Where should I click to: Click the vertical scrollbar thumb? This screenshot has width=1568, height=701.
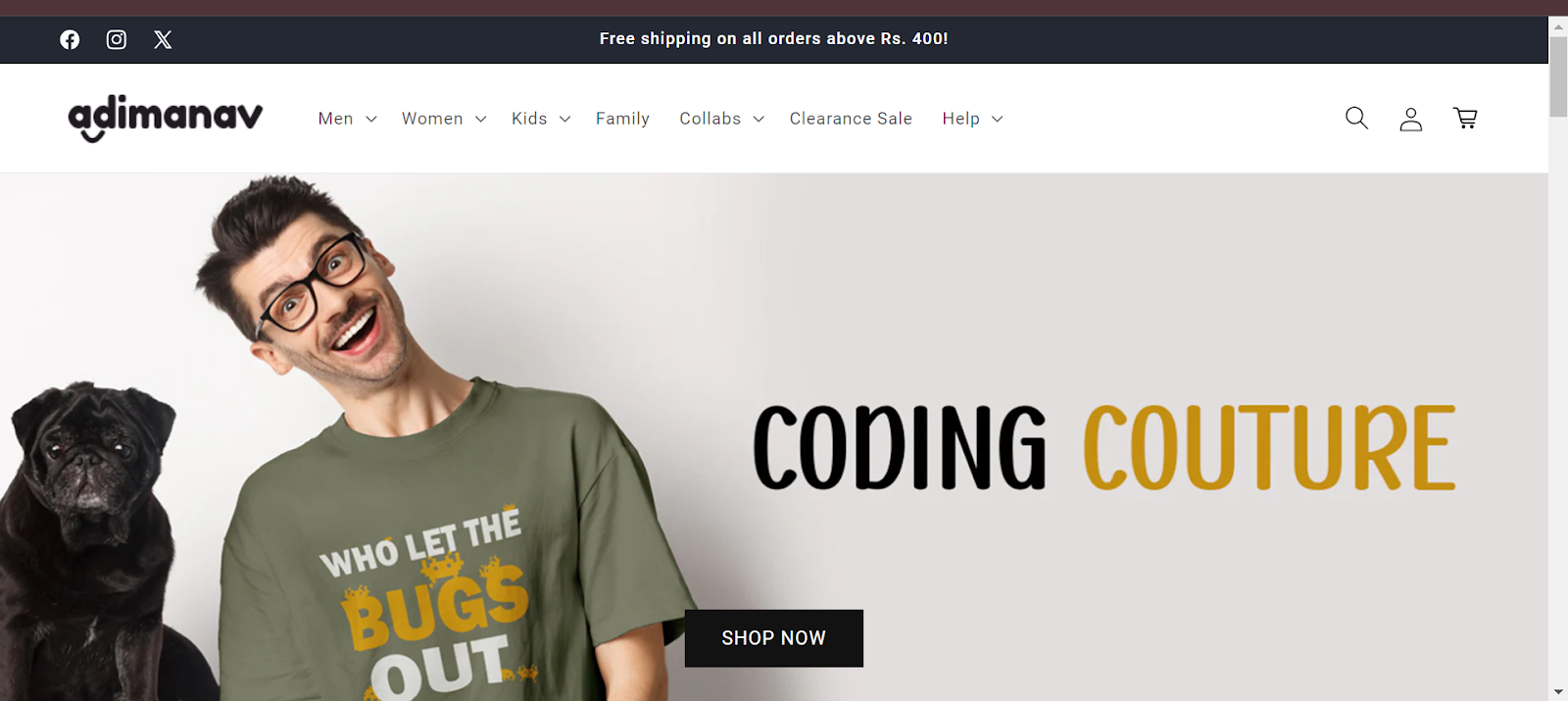pos(1558,76)
